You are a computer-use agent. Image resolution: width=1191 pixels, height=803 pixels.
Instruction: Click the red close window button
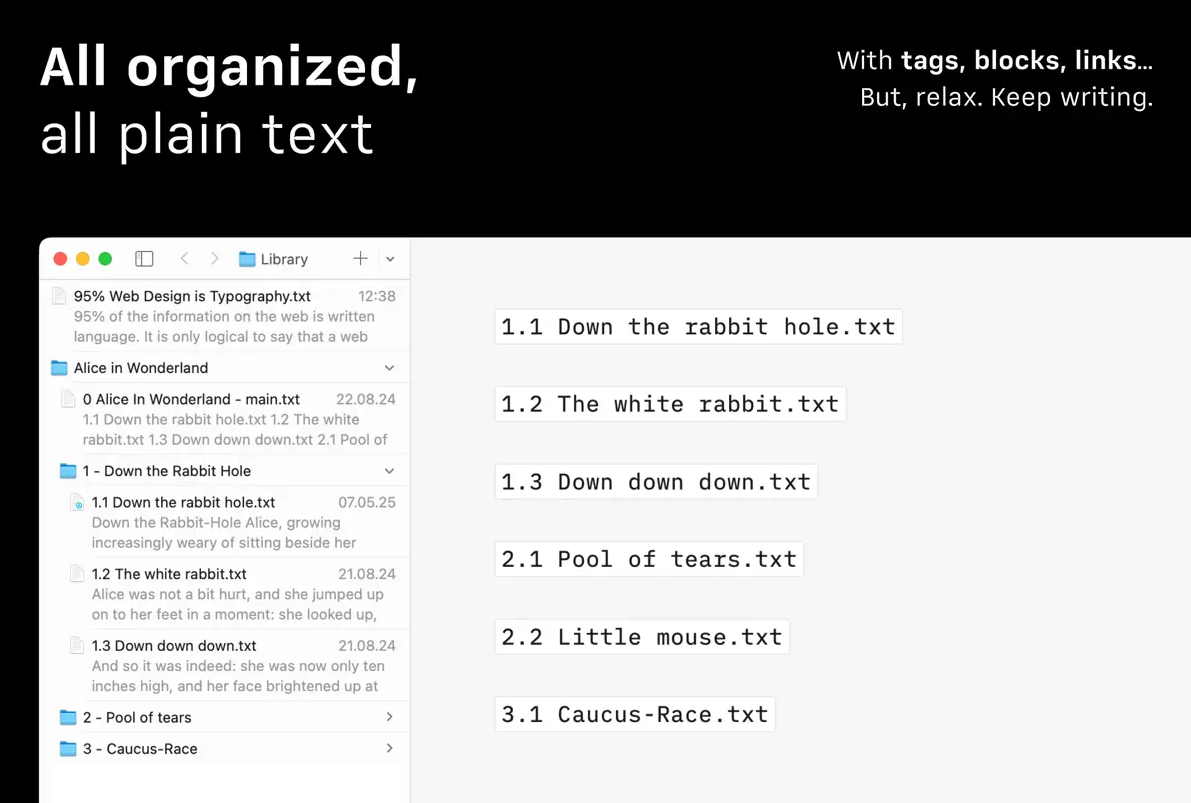click(x=61, y=259)
